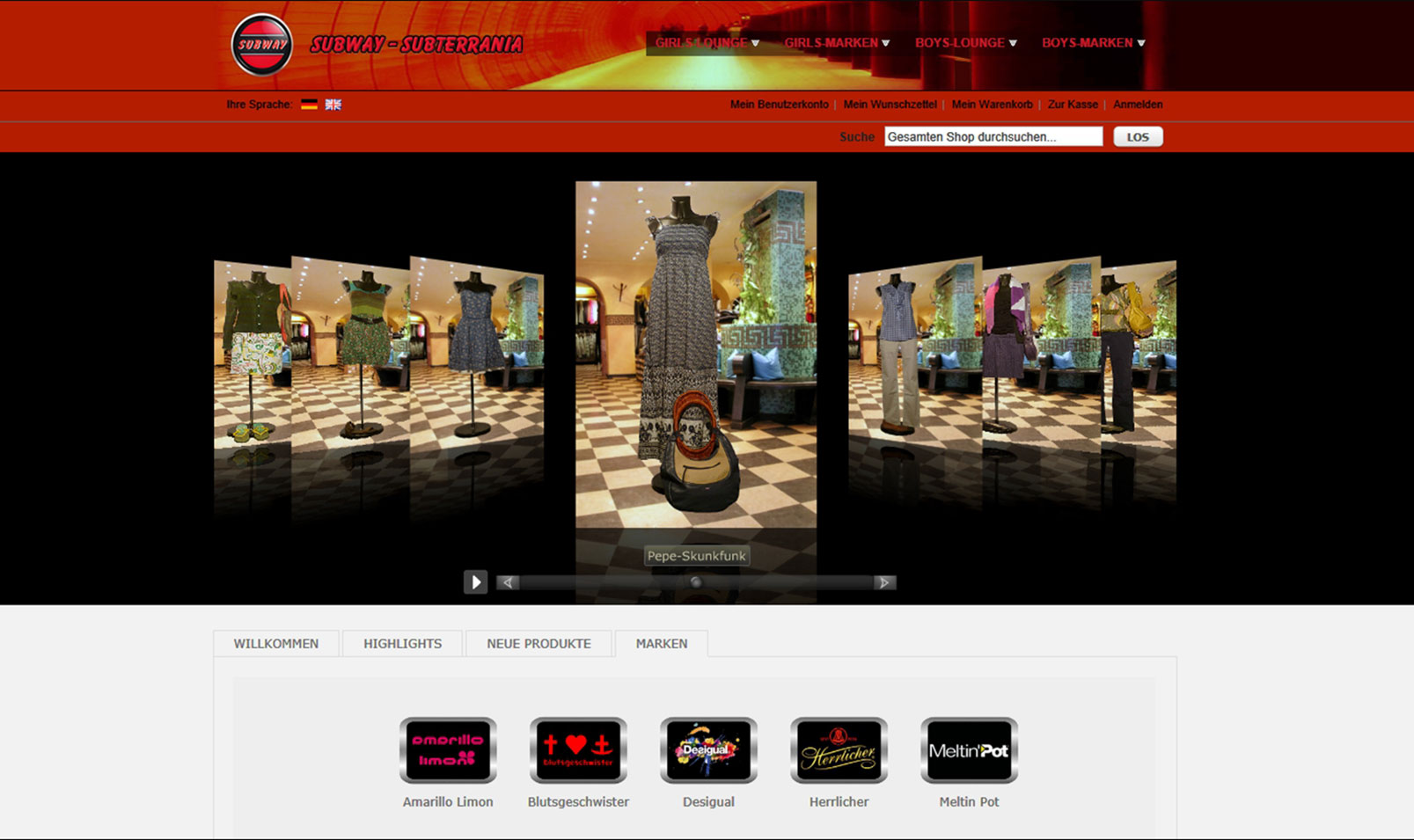
Task: Open the Neue Produkte tab
Action: pos(538,643)
